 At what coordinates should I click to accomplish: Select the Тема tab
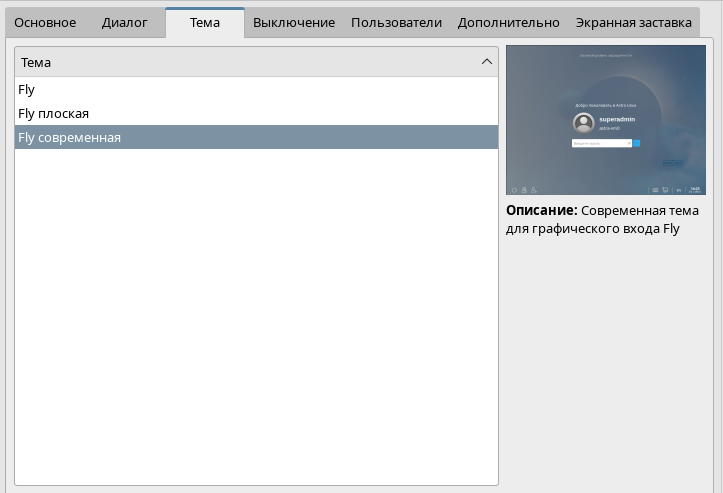(x=205, y=23)
